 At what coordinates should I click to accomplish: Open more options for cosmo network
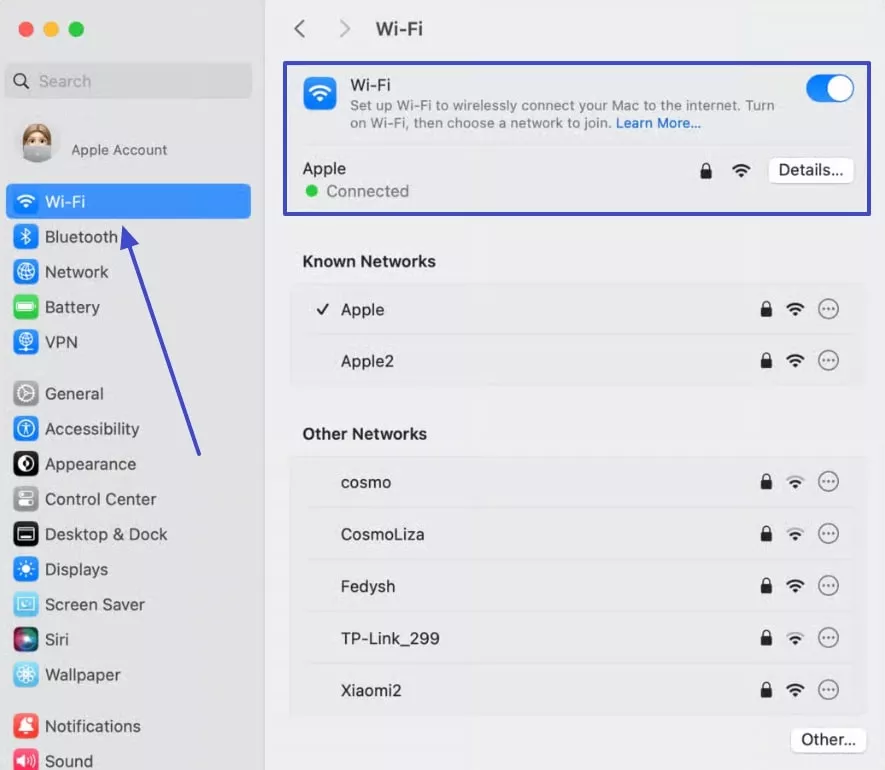pos(828,482)
